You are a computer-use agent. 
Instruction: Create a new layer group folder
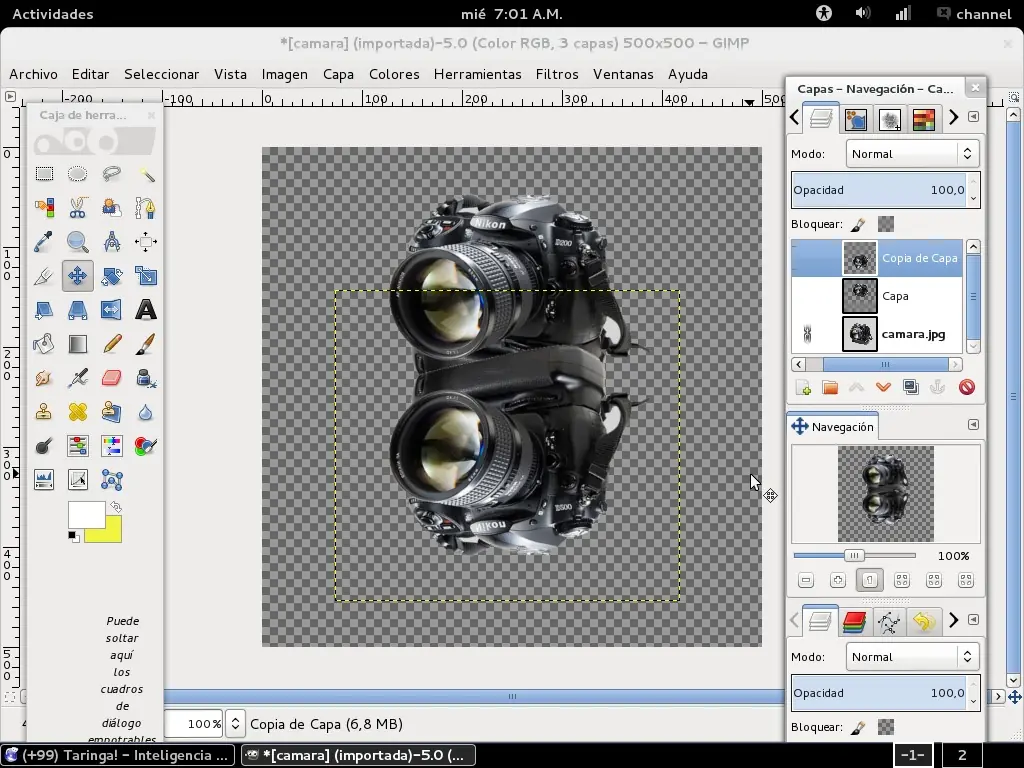pos(830,387)
